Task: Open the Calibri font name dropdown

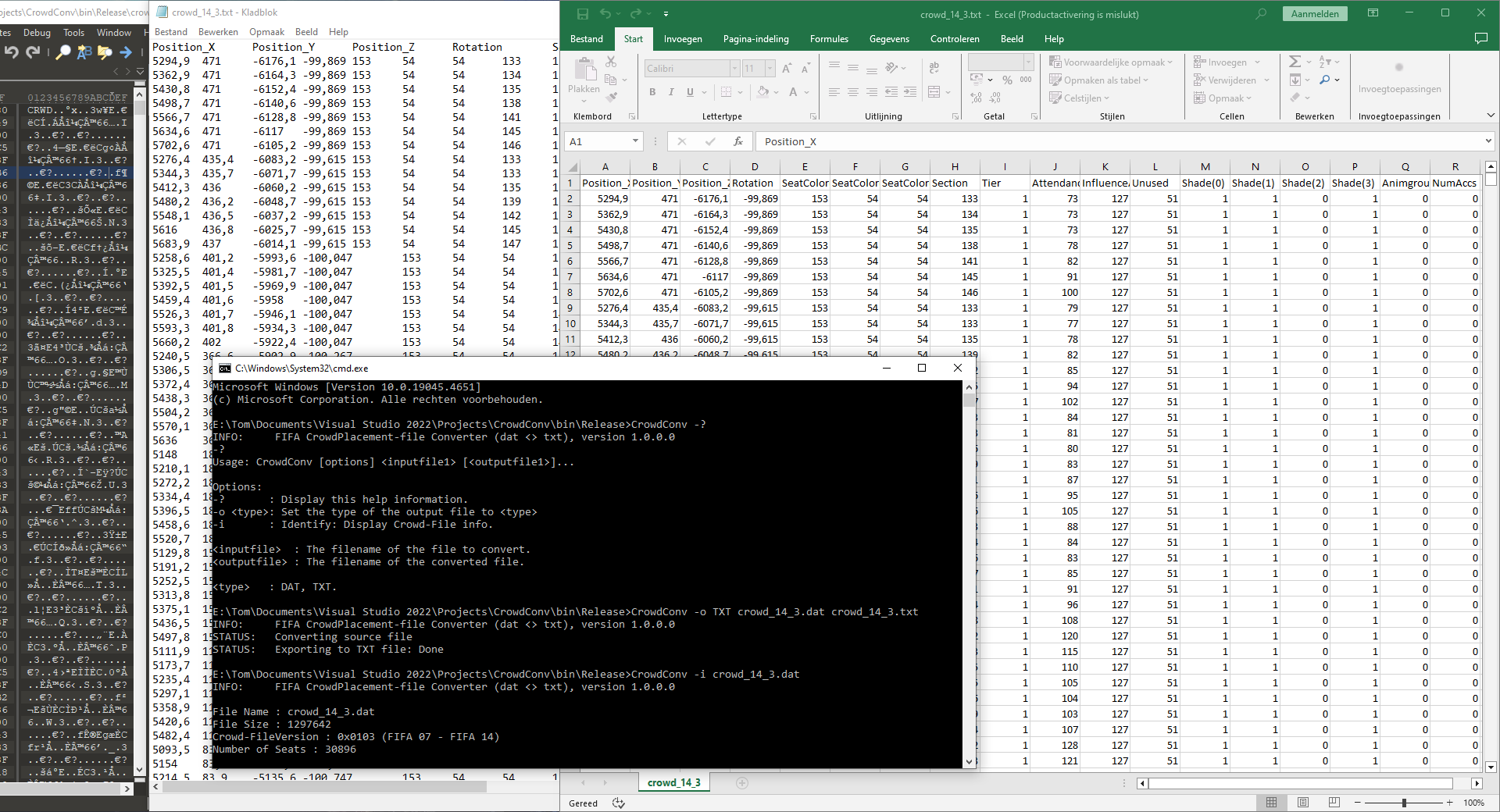Action: click(734, 69)
